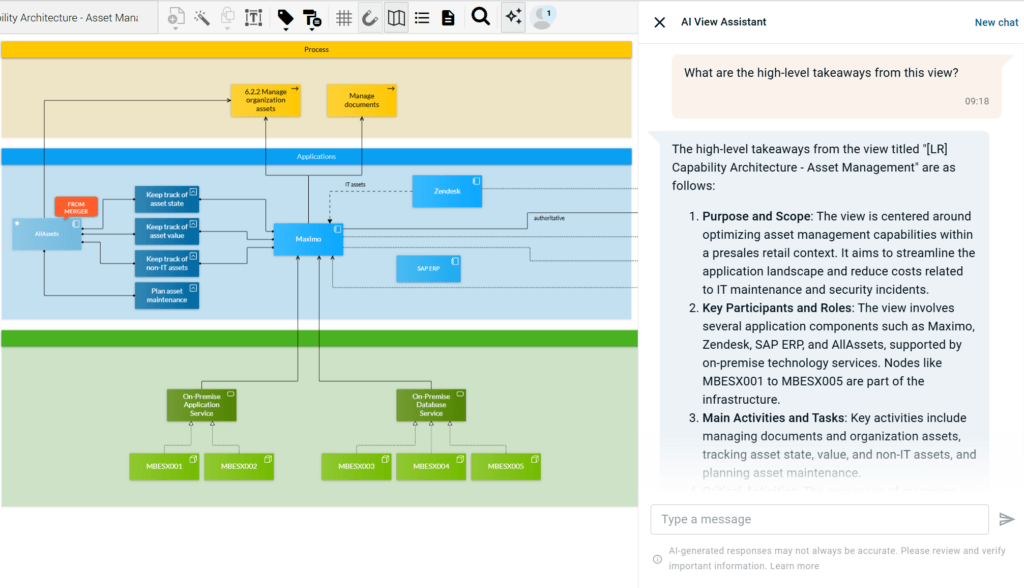Select the blue Applications layer header

[x=317, y=157]
